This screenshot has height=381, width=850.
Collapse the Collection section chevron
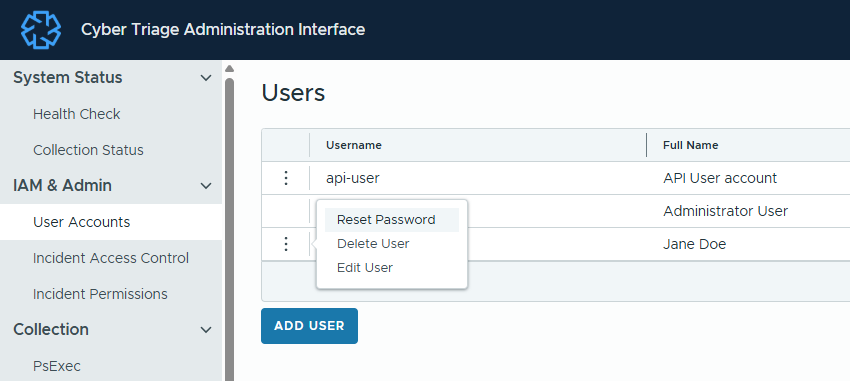click(206, 330)
